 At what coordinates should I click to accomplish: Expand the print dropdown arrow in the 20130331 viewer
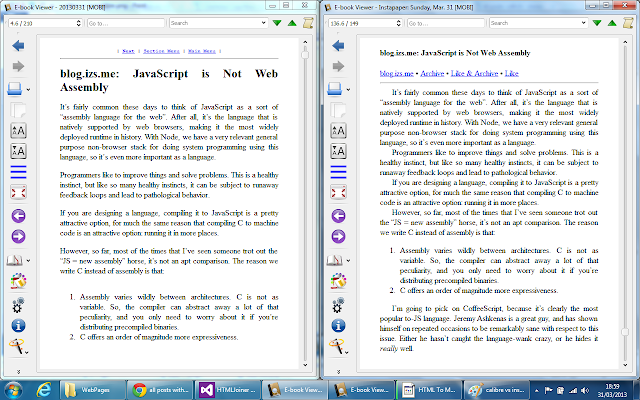click(27, 352)
